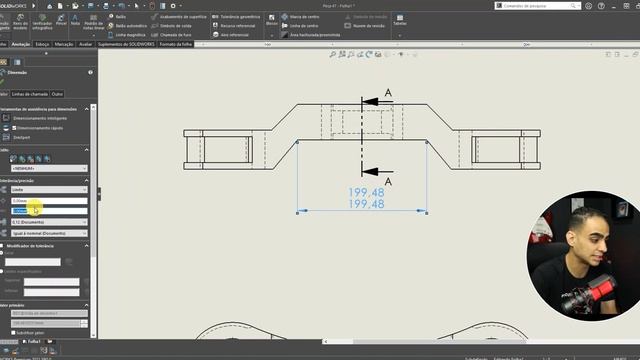Viewport: 640px width, 360px height.
Task: Click the New document icon
Action: 60,6
